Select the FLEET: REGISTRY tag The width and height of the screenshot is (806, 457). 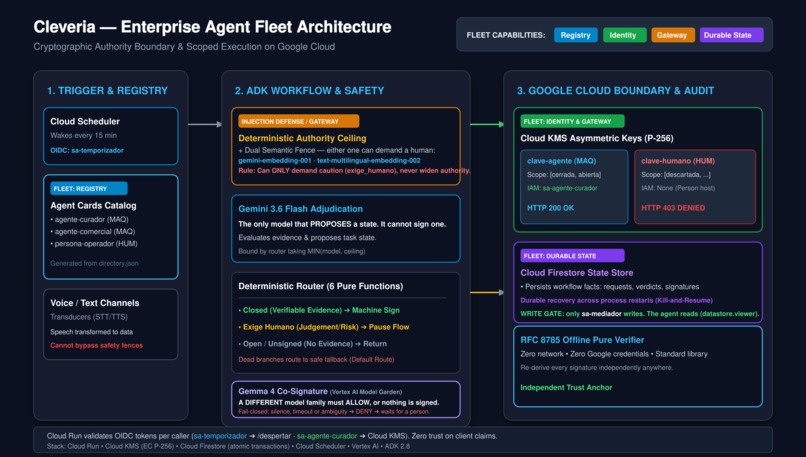(88, 189)
